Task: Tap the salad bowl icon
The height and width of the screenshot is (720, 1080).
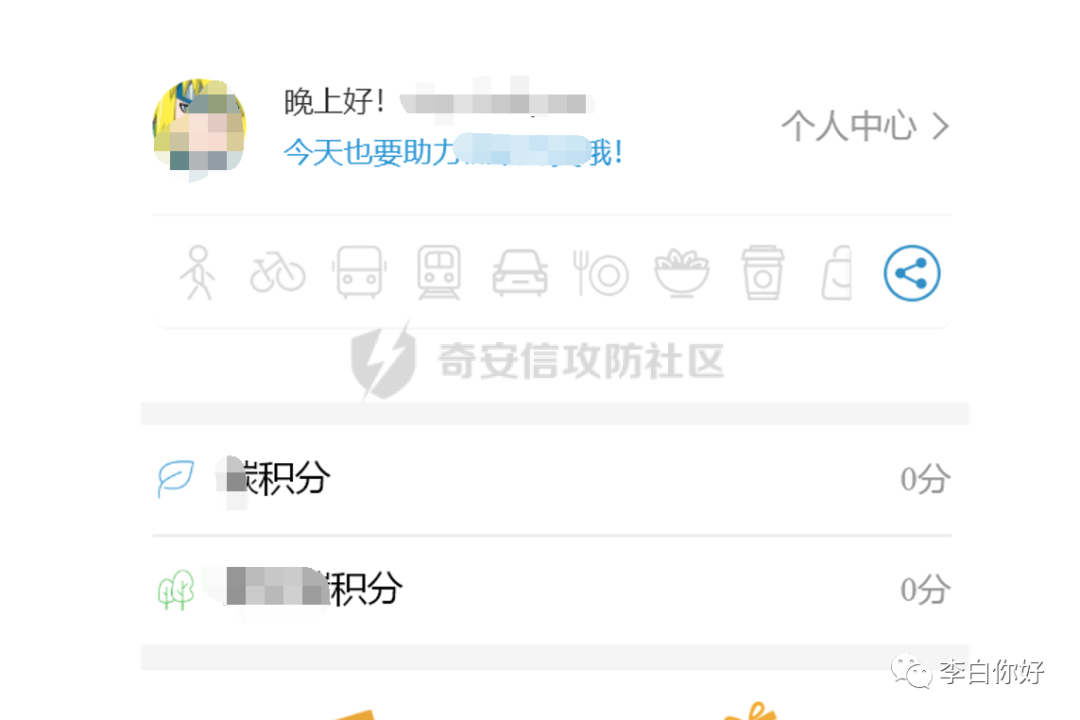Action: 682,274
